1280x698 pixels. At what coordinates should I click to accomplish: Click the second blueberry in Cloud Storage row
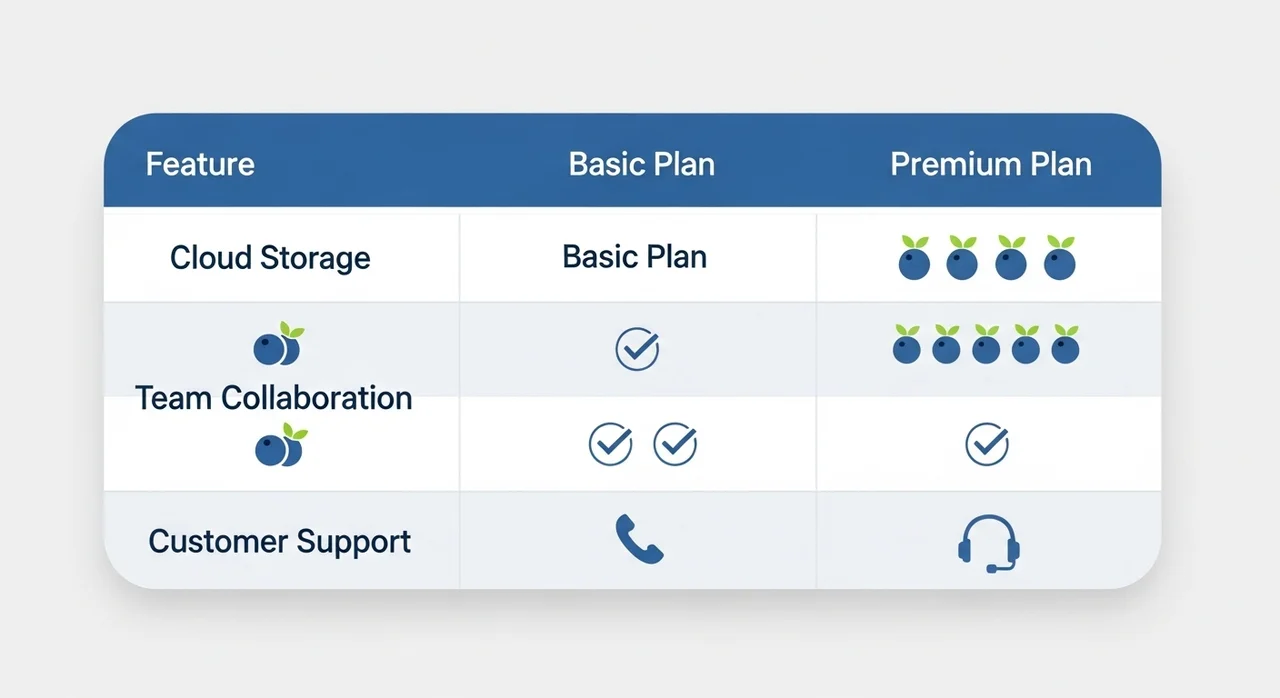[962, 260]
